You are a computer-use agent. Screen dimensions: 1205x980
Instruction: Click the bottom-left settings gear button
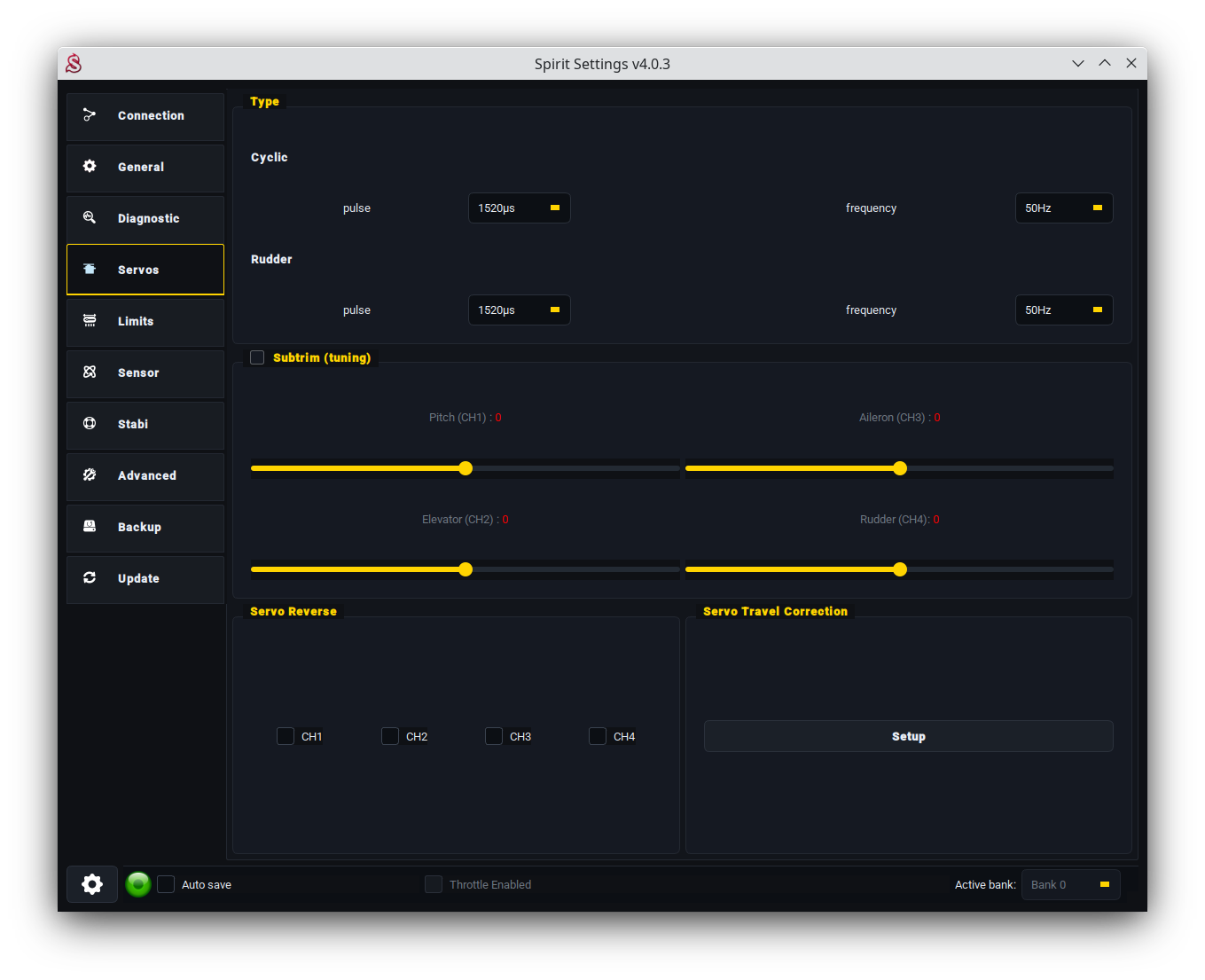coord(92,884)
